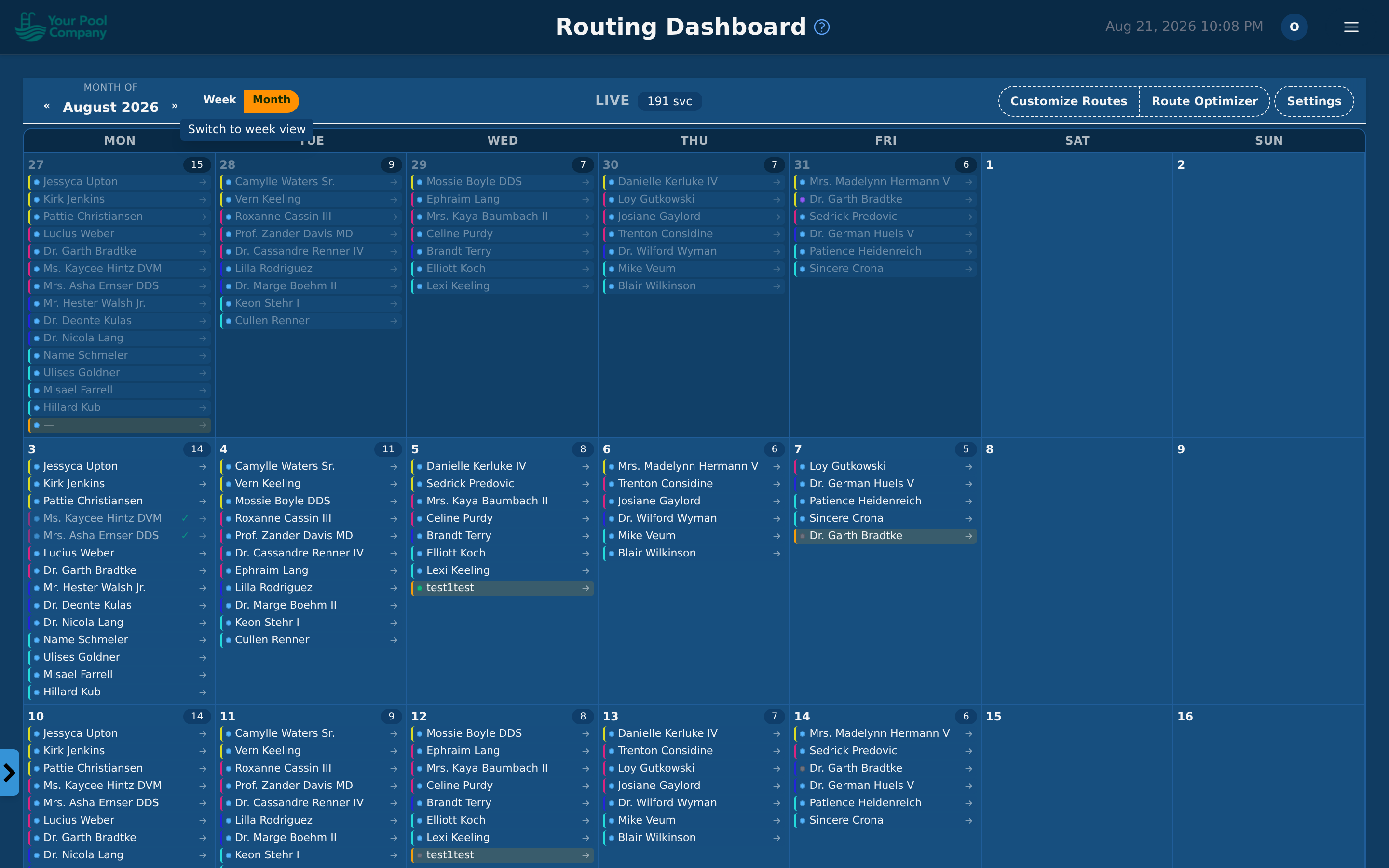This screenshot has width=1389, height=868.
Task: Click status dot on test1test, Aug 5
Action: (x=420, y=588)
